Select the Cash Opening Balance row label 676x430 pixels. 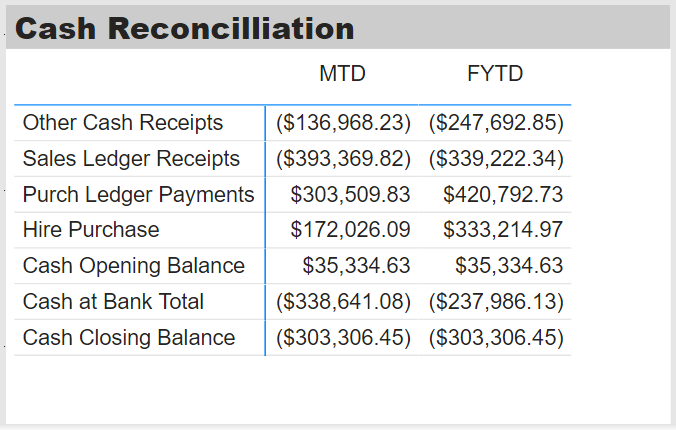click(134, 265)
